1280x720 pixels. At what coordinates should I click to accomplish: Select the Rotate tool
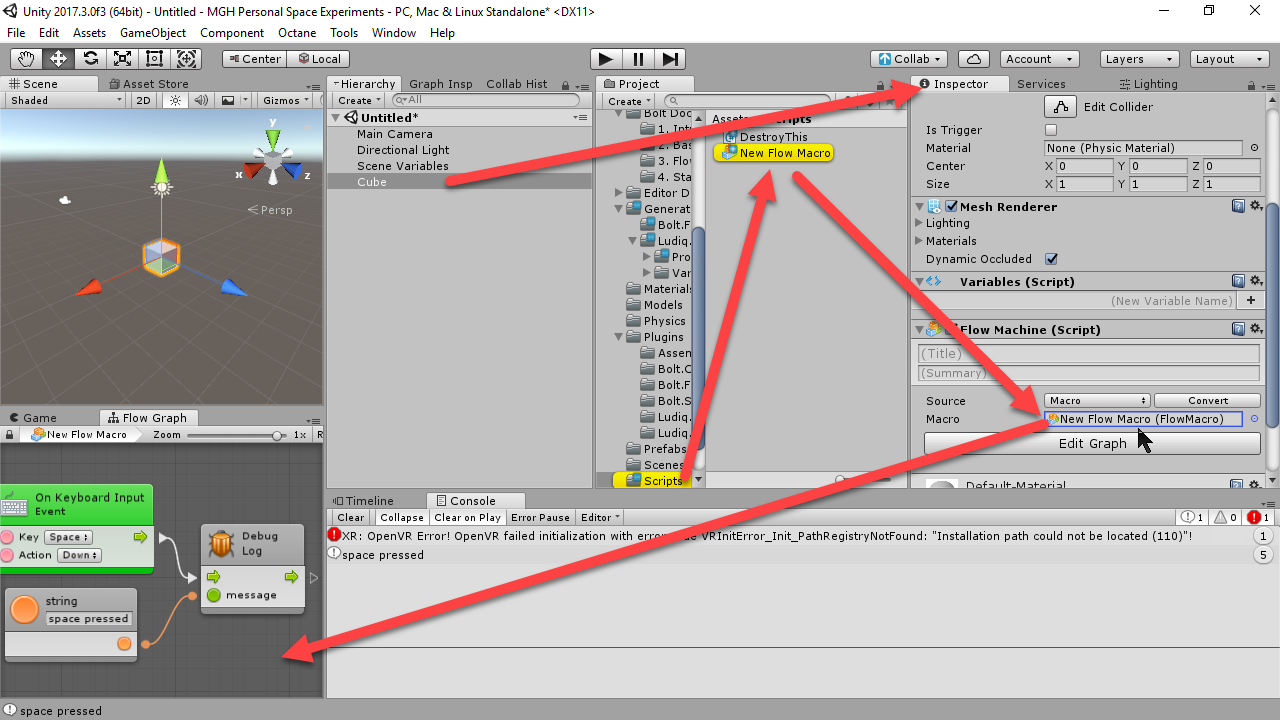(x=90, y=59)
